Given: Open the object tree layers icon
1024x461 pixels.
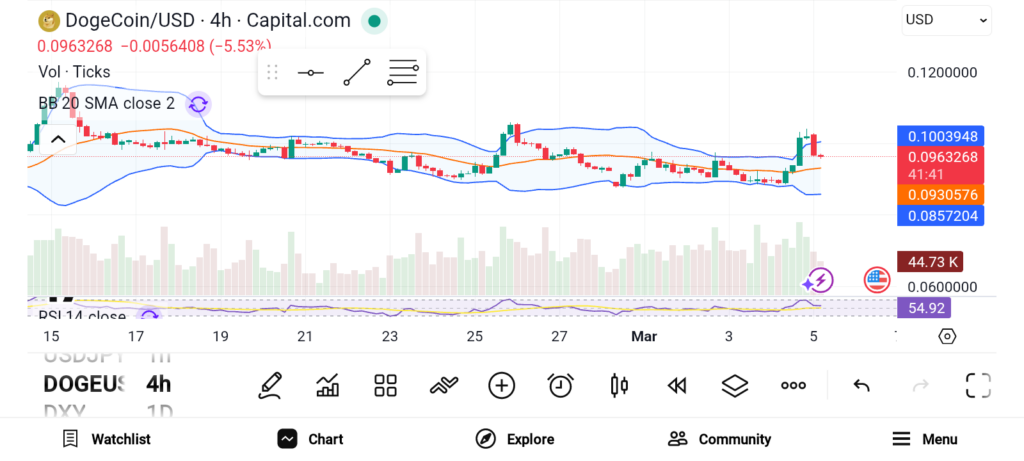Looking at the screenshot, I should [x=735, y=385].
